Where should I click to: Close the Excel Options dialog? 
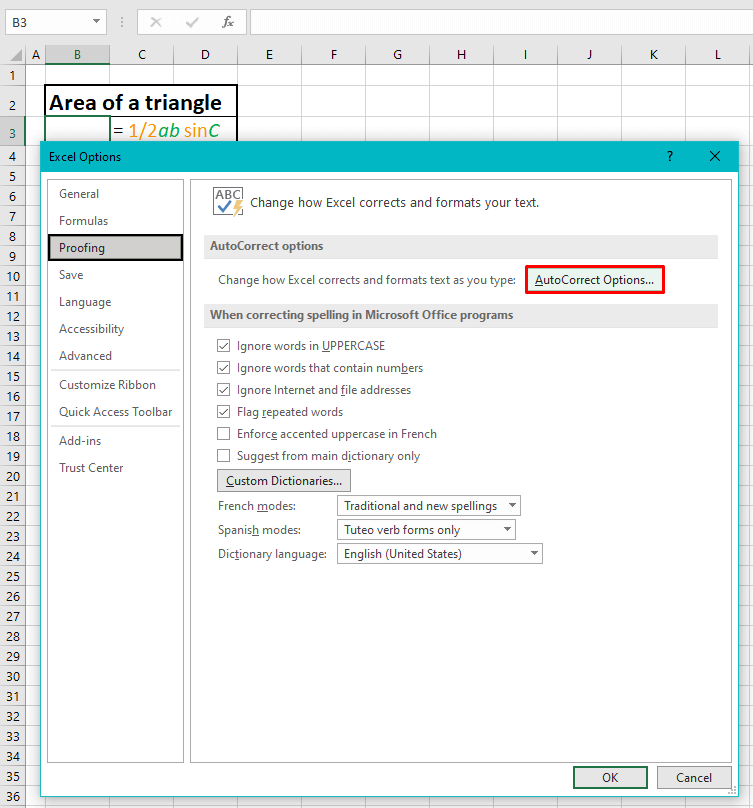click(714, 156)
